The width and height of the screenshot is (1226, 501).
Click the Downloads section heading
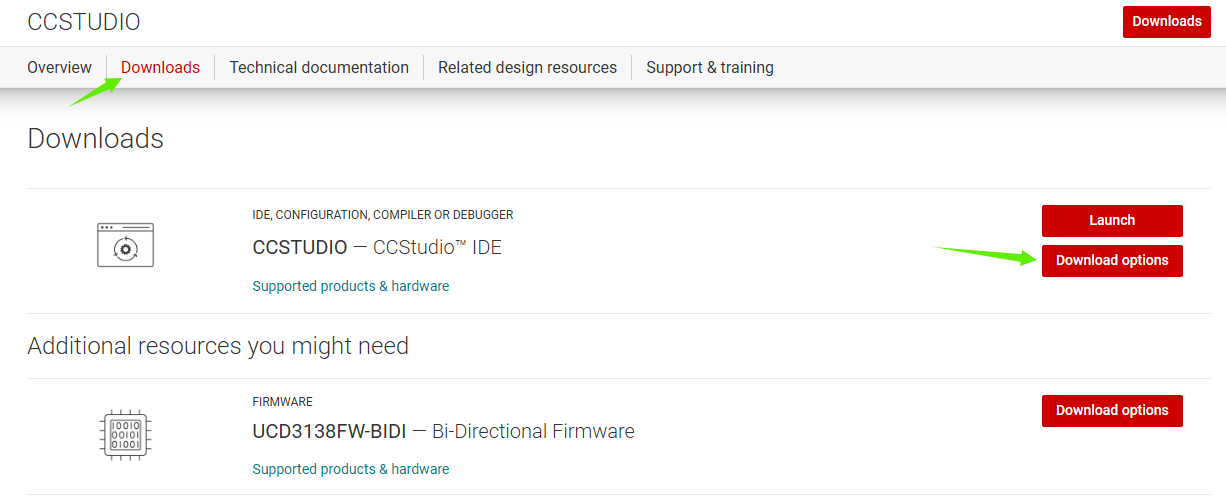pos(95,138)
